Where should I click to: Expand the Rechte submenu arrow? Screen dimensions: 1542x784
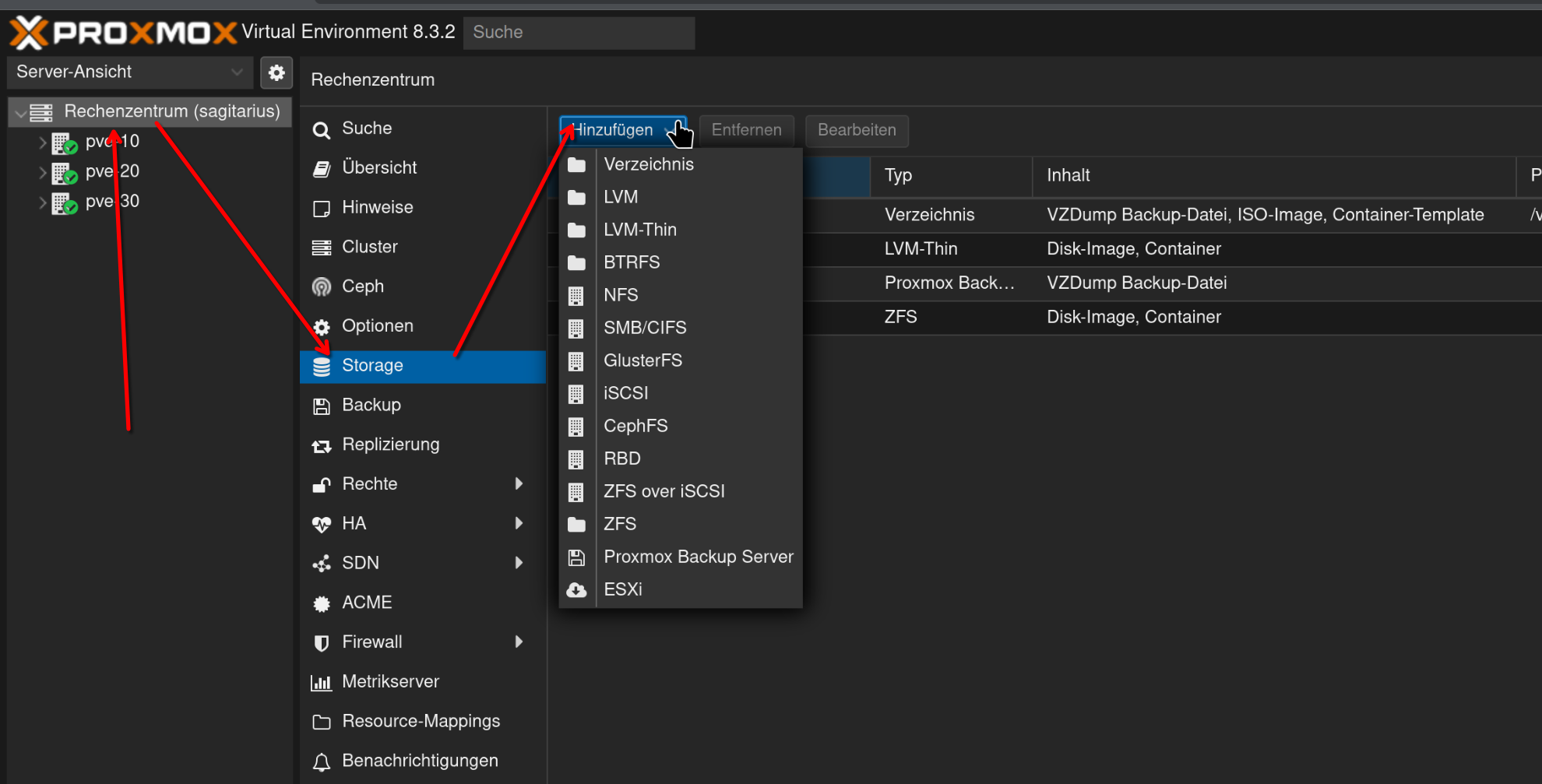coord(519,483)
